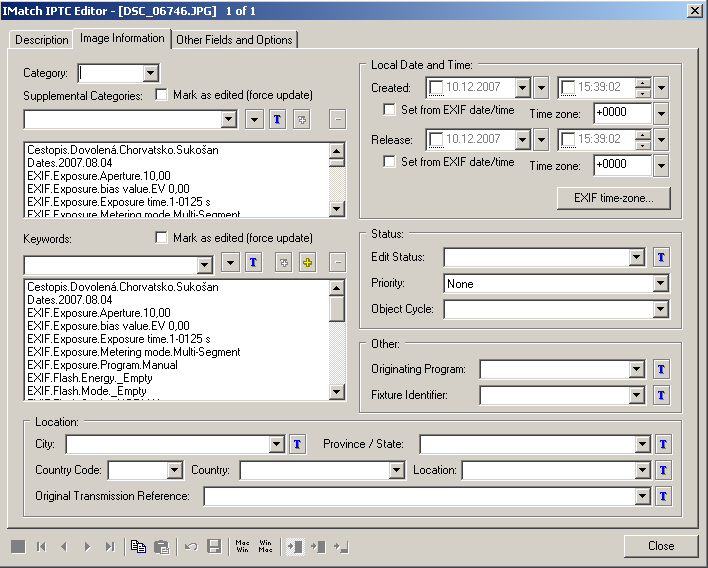
Task: Open Created date calendar dropdown
Action: coord(522,88)
